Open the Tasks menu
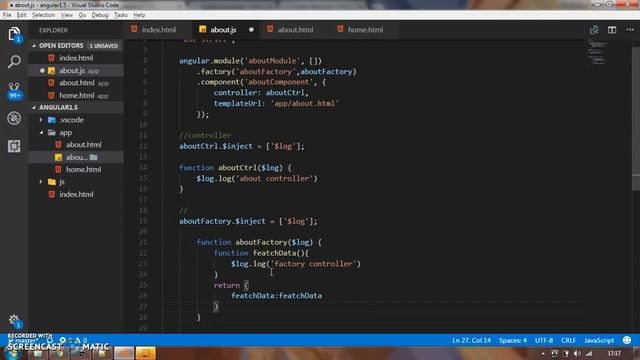Image resolution: width=640 pixels, height=360 pixels. click(121, 15)
